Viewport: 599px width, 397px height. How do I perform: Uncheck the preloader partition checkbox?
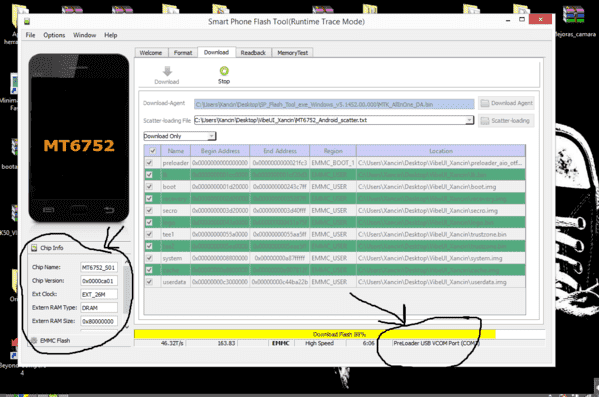[149, 162]
